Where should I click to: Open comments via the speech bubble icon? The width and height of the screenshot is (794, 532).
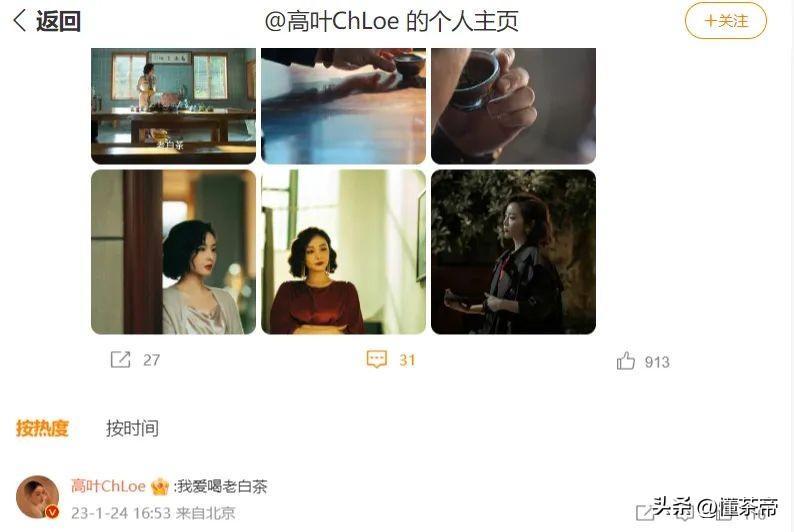(377, 359)
